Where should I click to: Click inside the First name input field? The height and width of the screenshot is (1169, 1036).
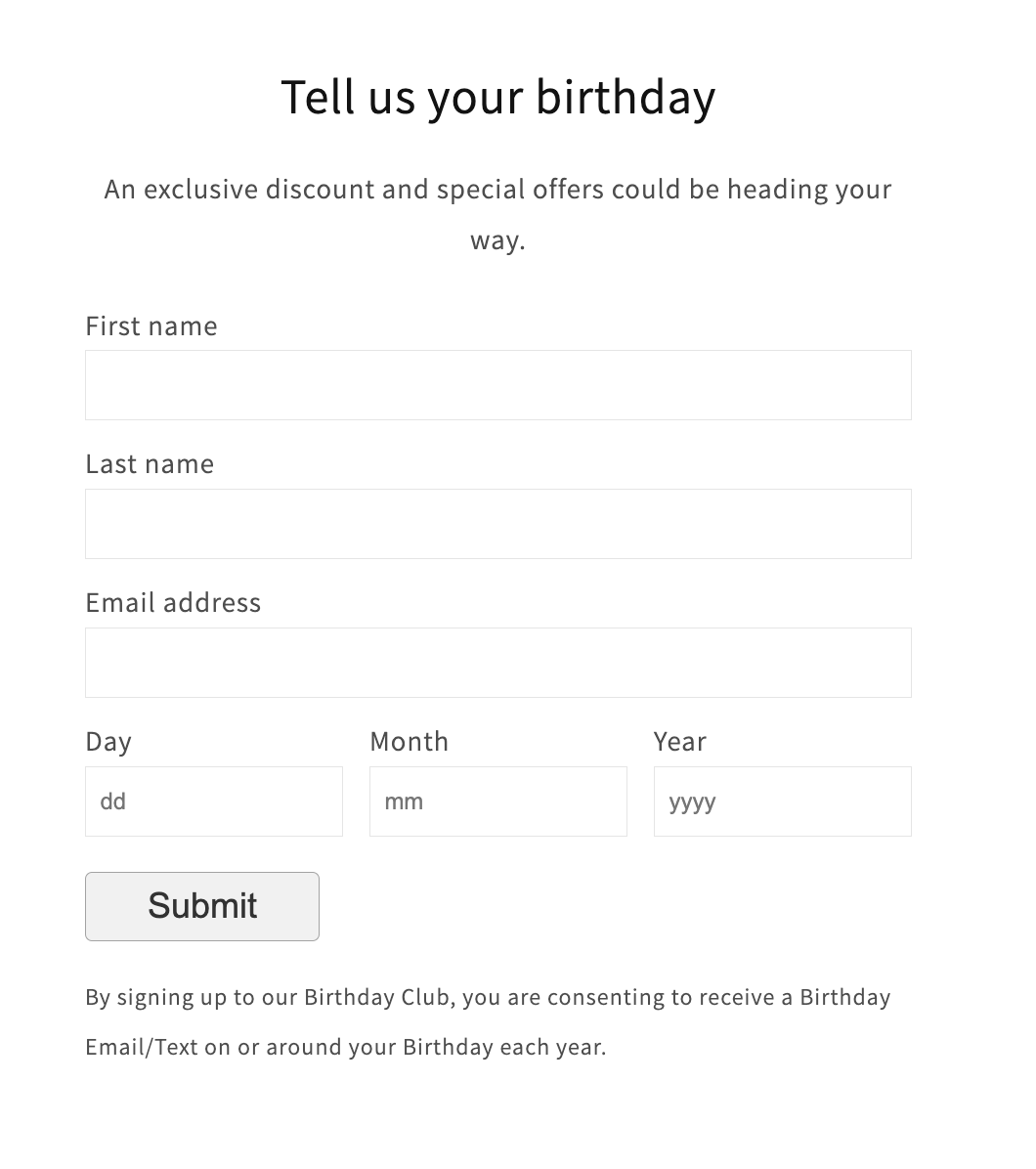[498, 384]
